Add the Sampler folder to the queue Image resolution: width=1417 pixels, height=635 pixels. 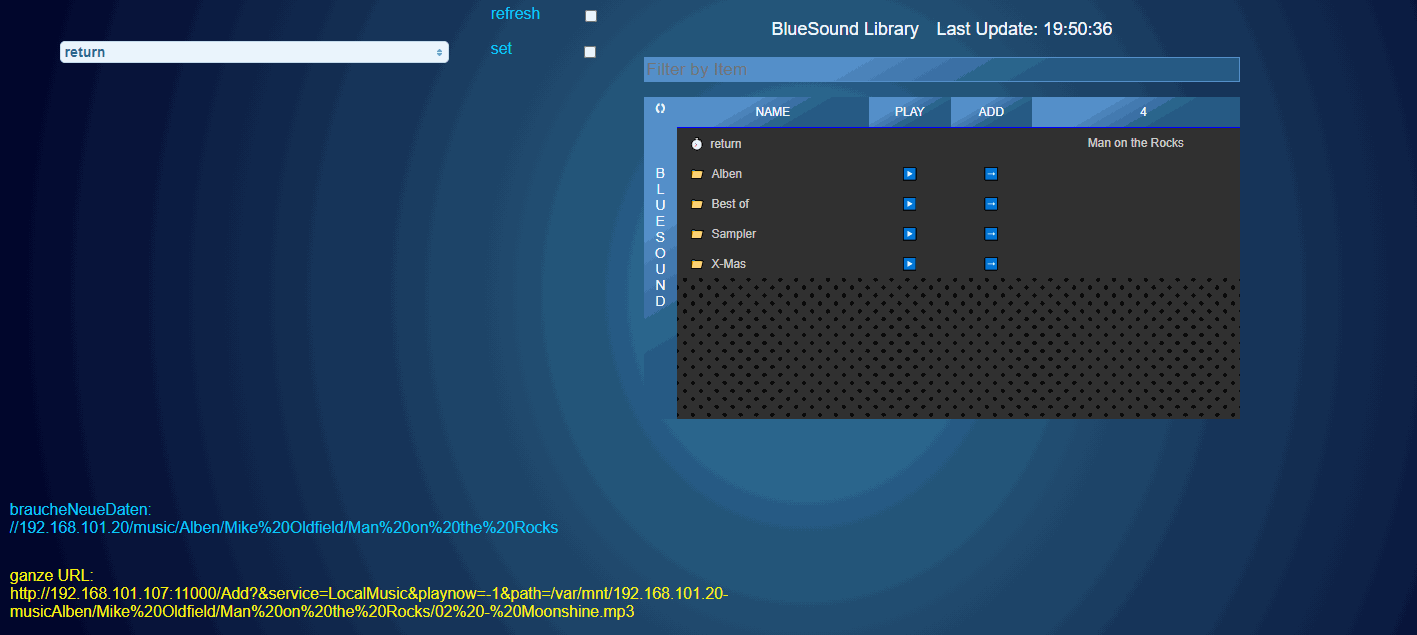[991, 234]
